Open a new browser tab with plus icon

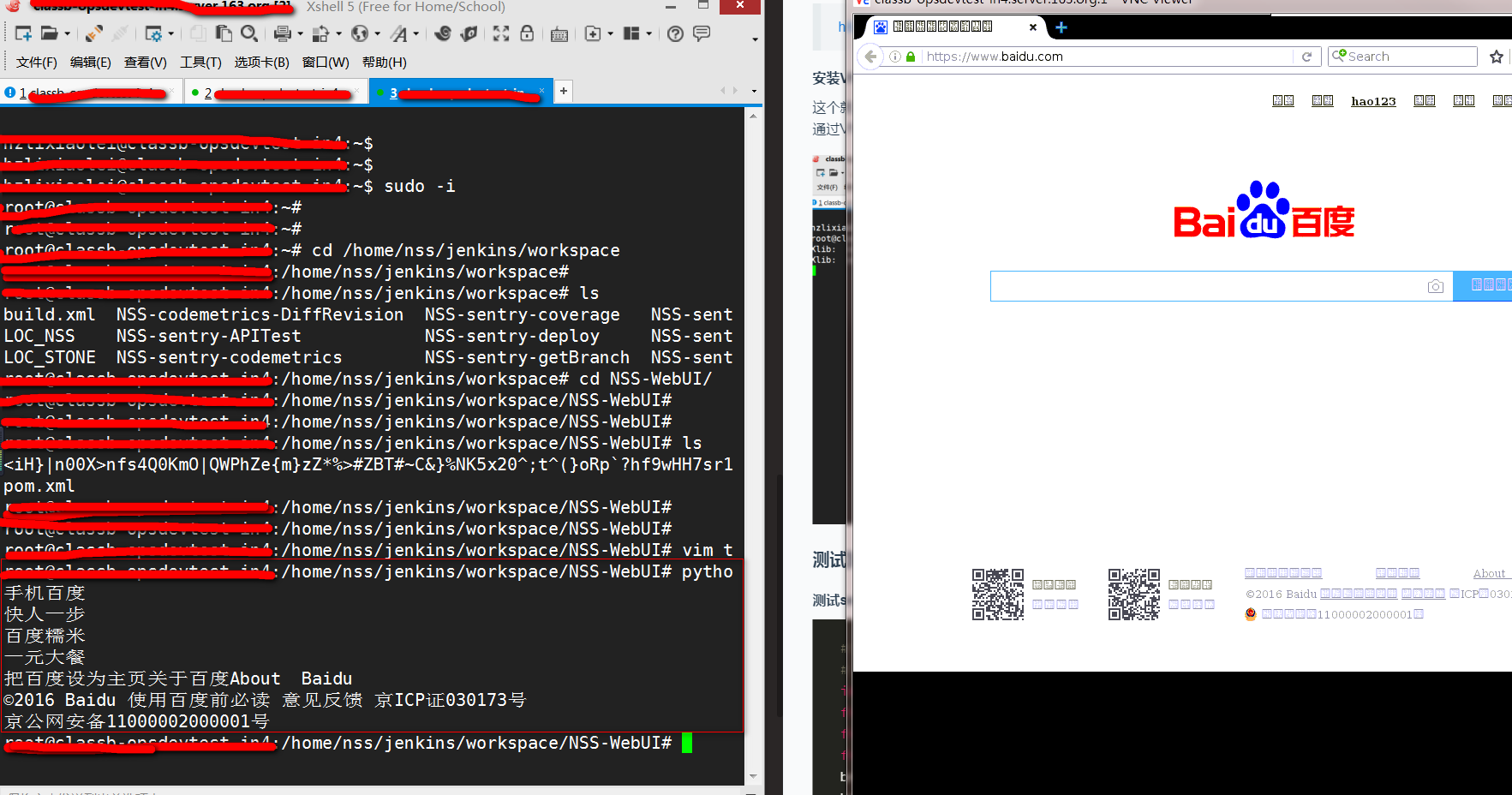point(1061,27)
